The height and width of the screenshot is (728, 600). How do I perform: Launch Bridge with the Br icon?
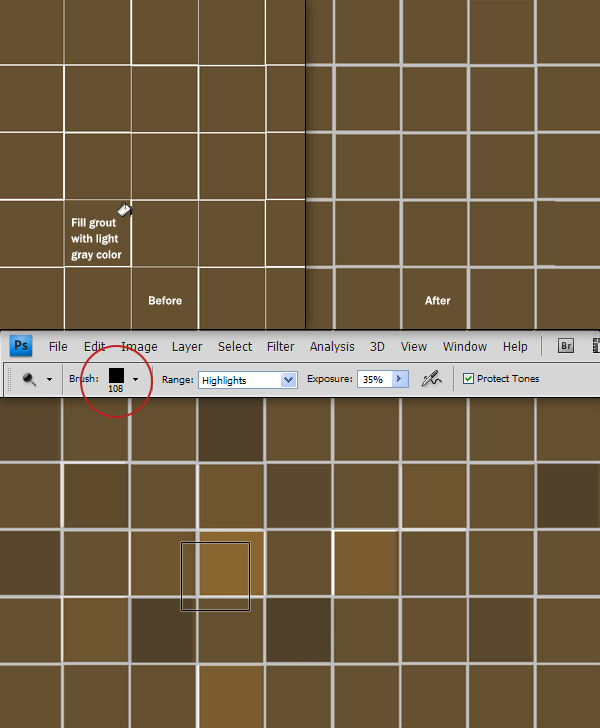pyautogui.click(x=566, y=346)
